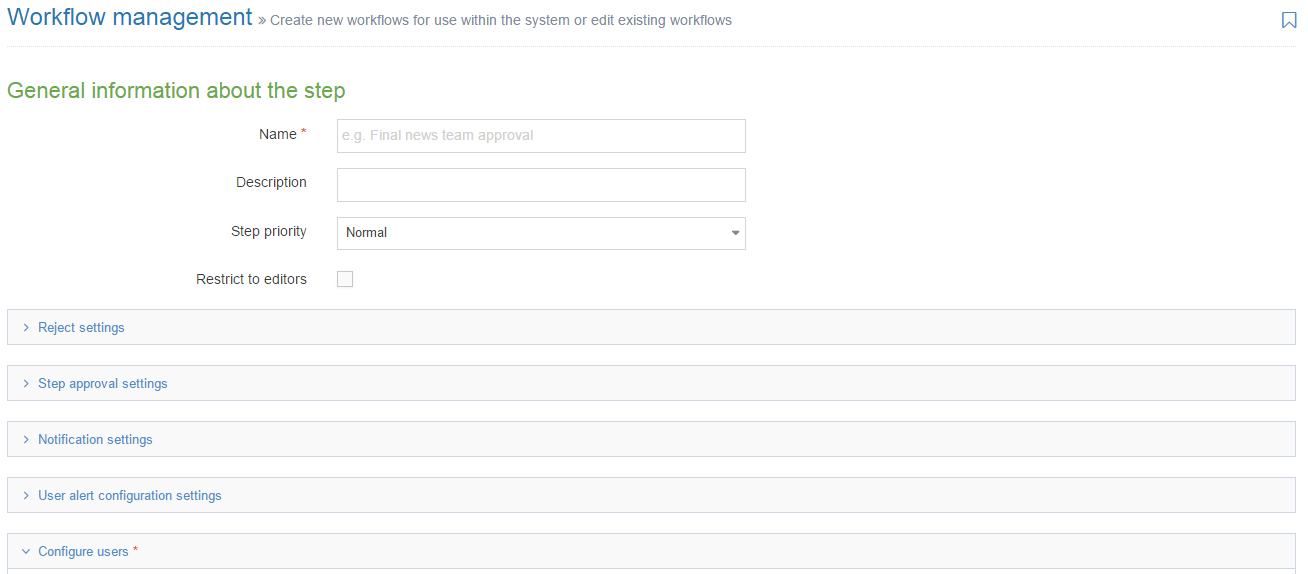Open the Notification settings section
This screenshot has height=574, width=1308.
(x=95, y=440)
